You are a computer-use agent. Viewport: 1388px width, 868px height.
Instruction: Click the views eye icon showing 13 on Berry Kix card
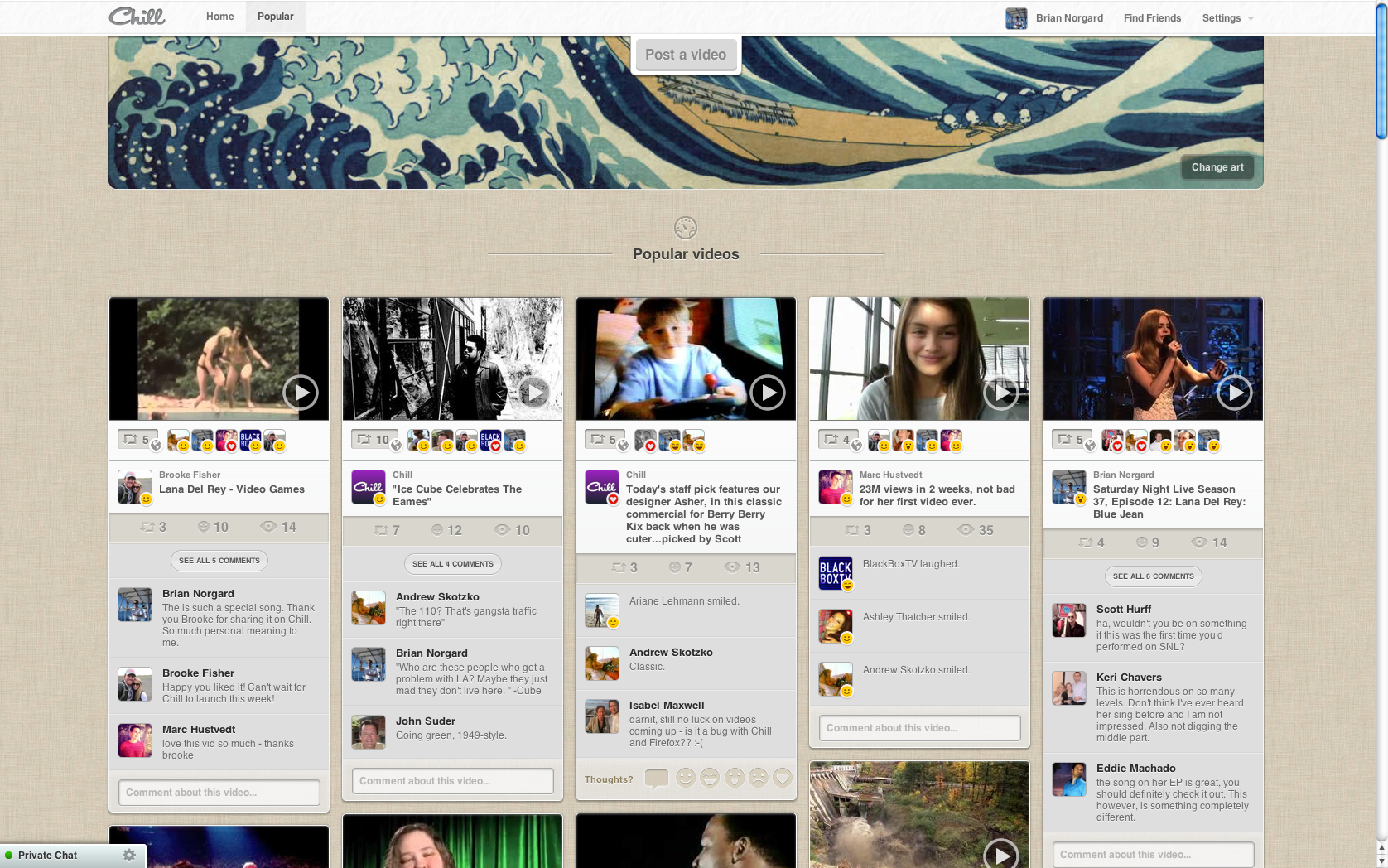click(x=732, y=567)
